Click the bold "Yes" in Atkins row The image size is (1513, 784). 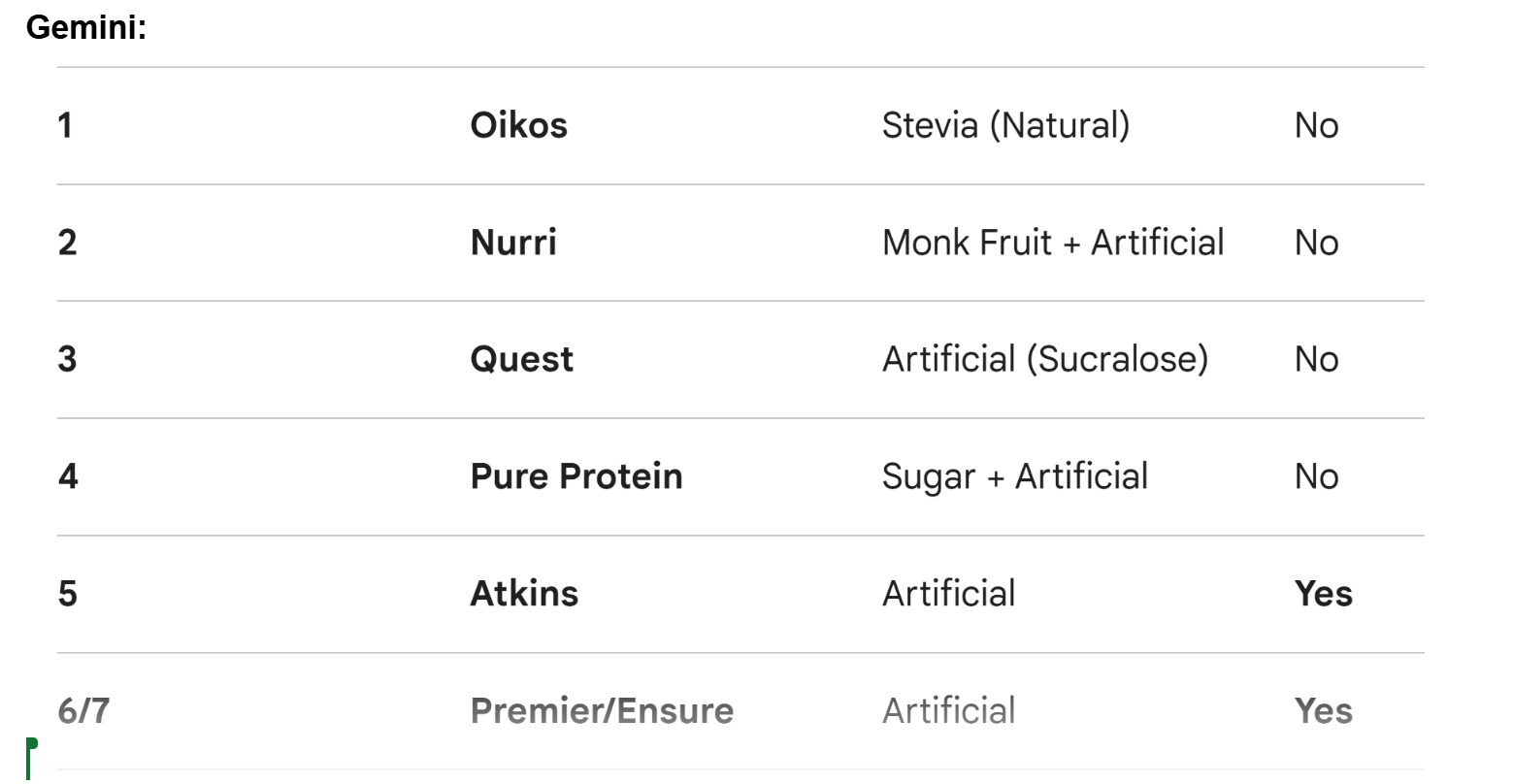[1323, 594]
